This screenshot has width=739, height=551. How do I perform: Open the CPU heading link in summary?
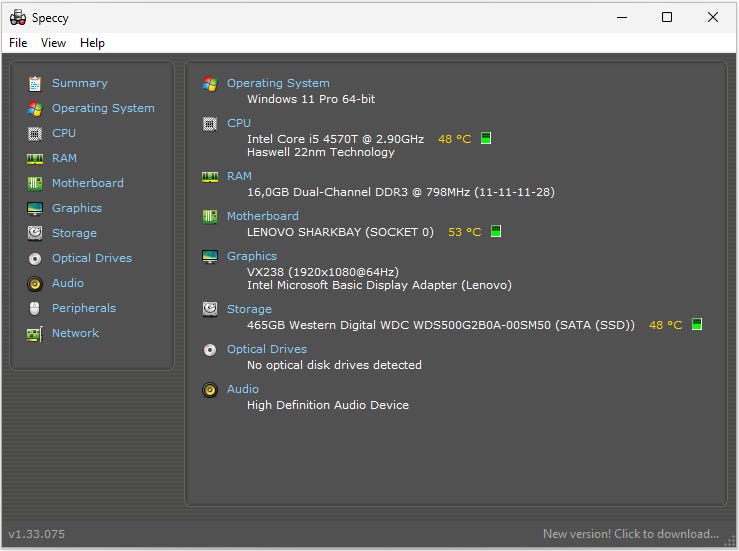coord(239,123)
